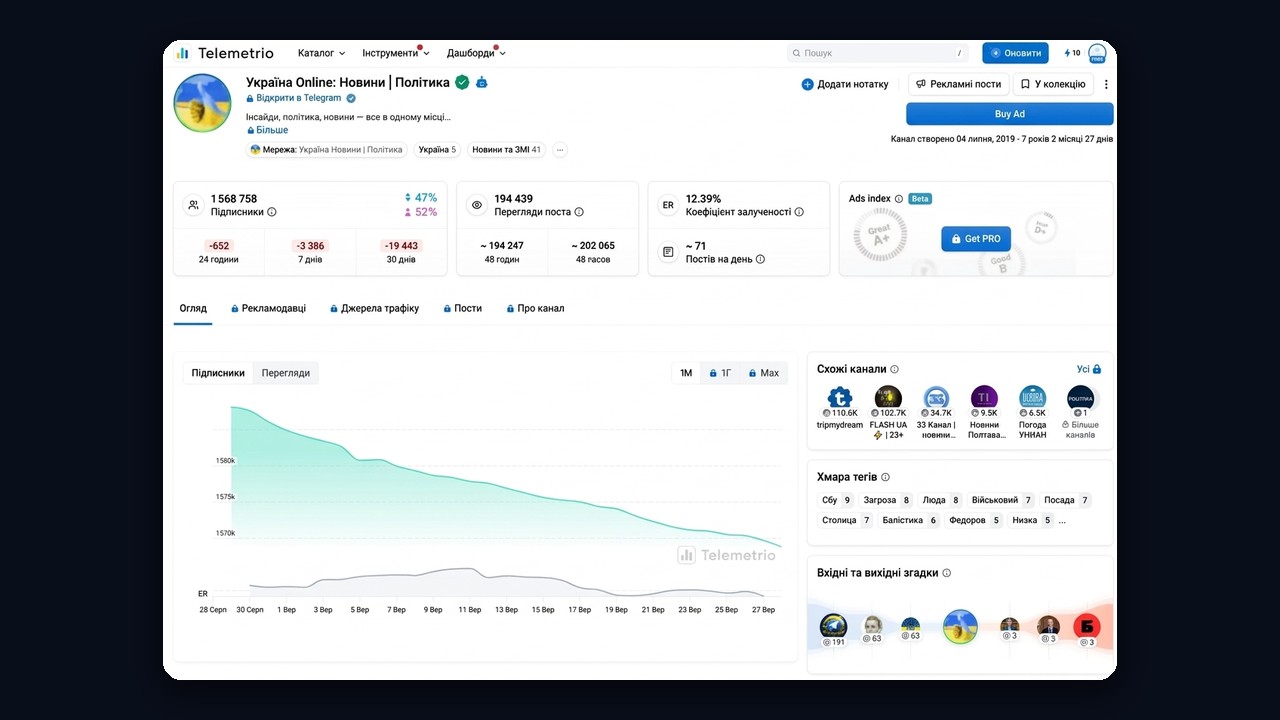This screenshot has height=720, width=1280.
Task: Expand the Інструменти dropdown menu
Action: (x=394, y=53)
